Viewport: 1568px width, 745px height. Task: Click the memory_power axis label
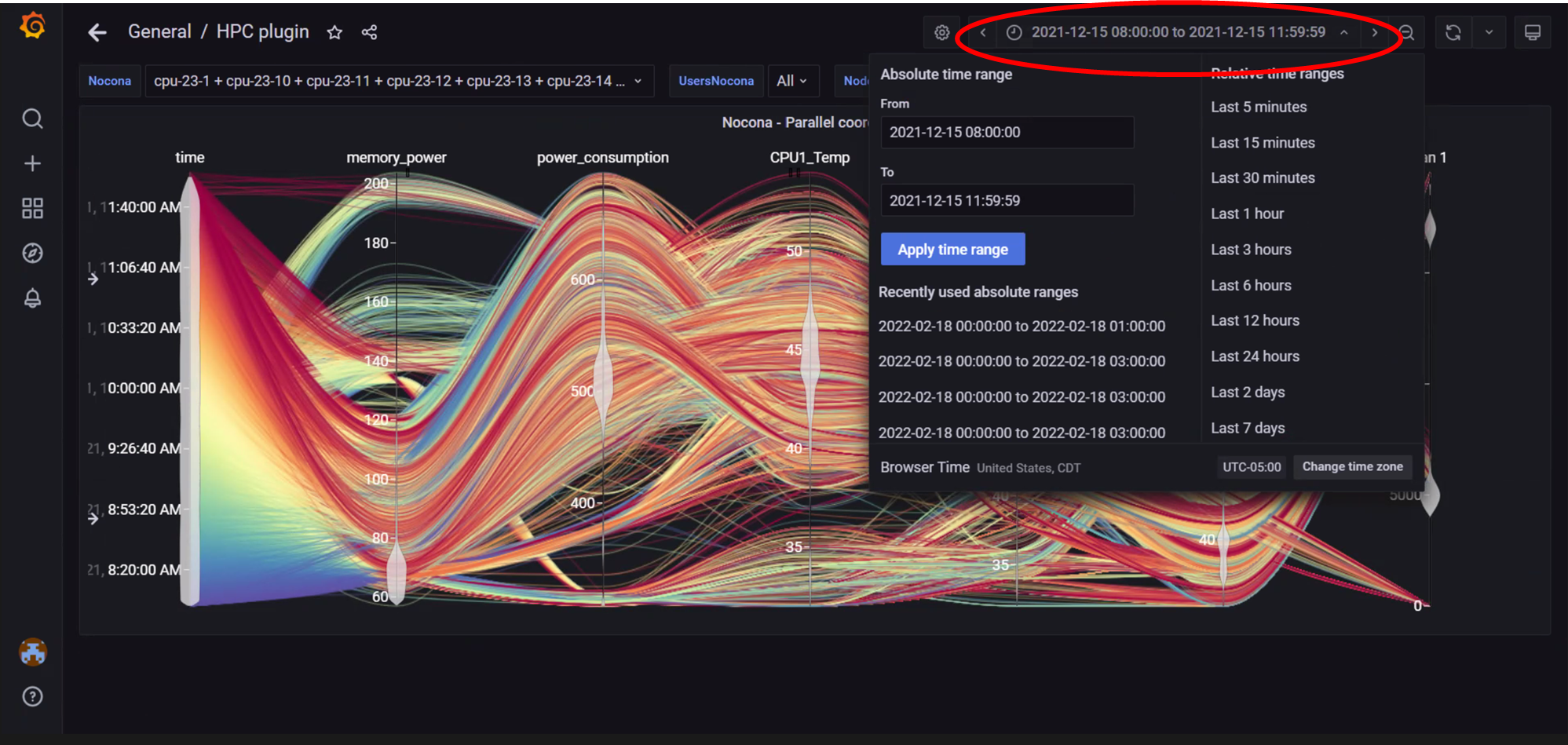click(x=396, y=157)
